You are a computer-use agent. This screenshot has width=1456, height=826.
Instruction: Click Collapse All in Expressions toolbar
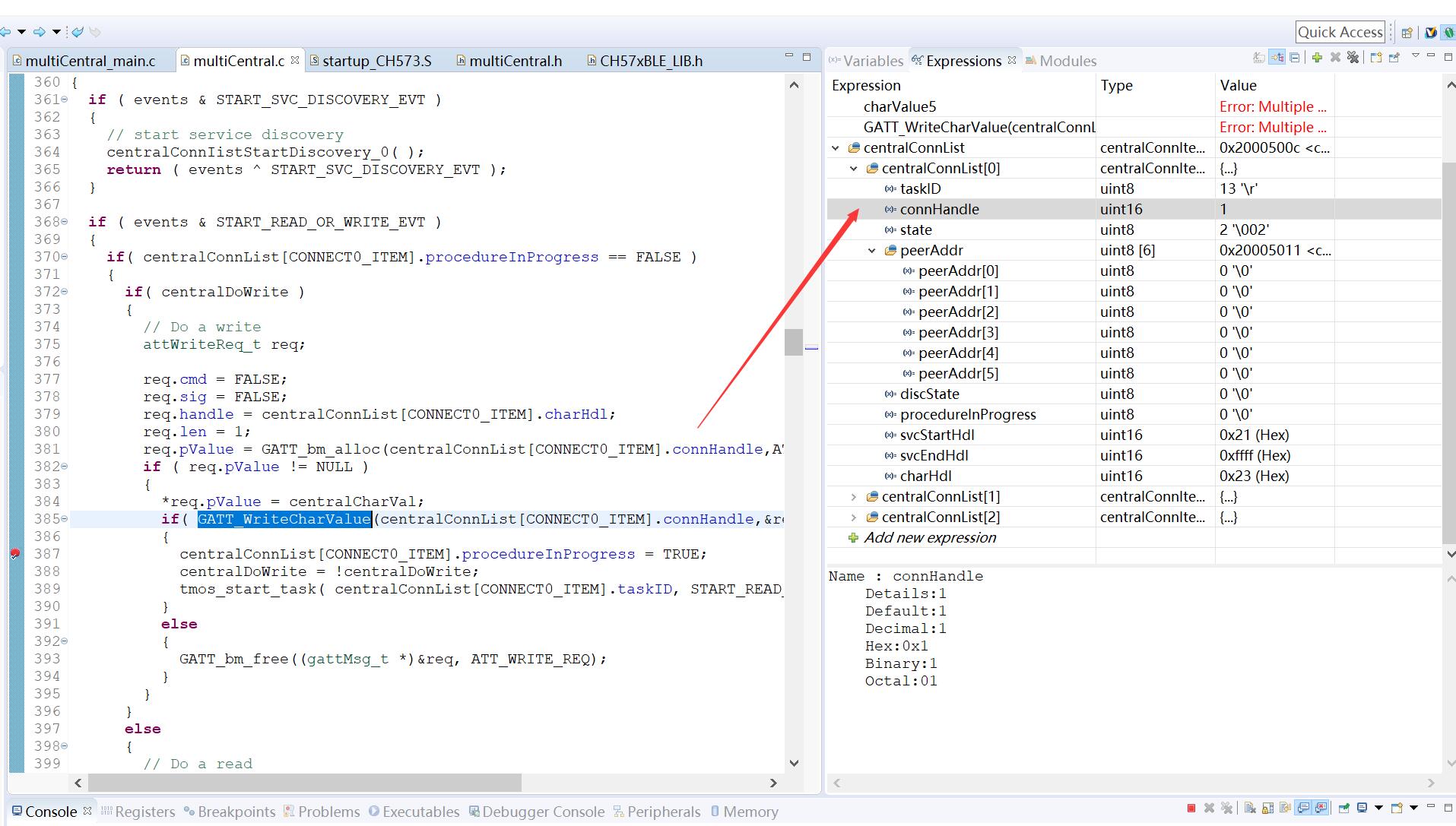tap(1295, 58)
